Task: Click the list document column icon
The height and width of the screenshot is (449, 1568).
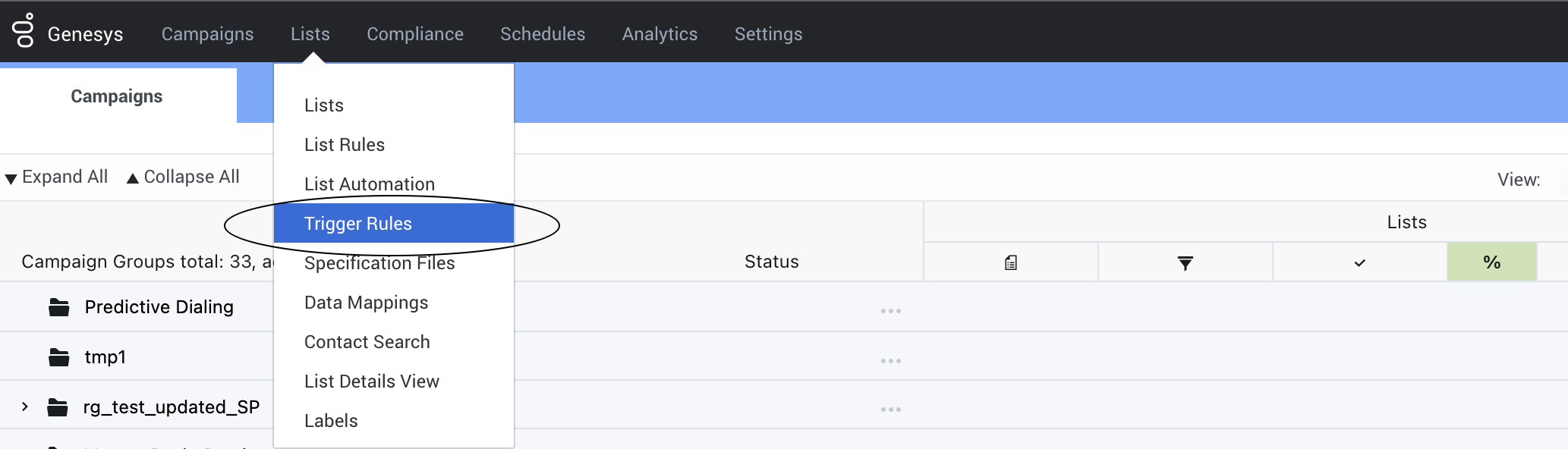Action: (1011, 263)
